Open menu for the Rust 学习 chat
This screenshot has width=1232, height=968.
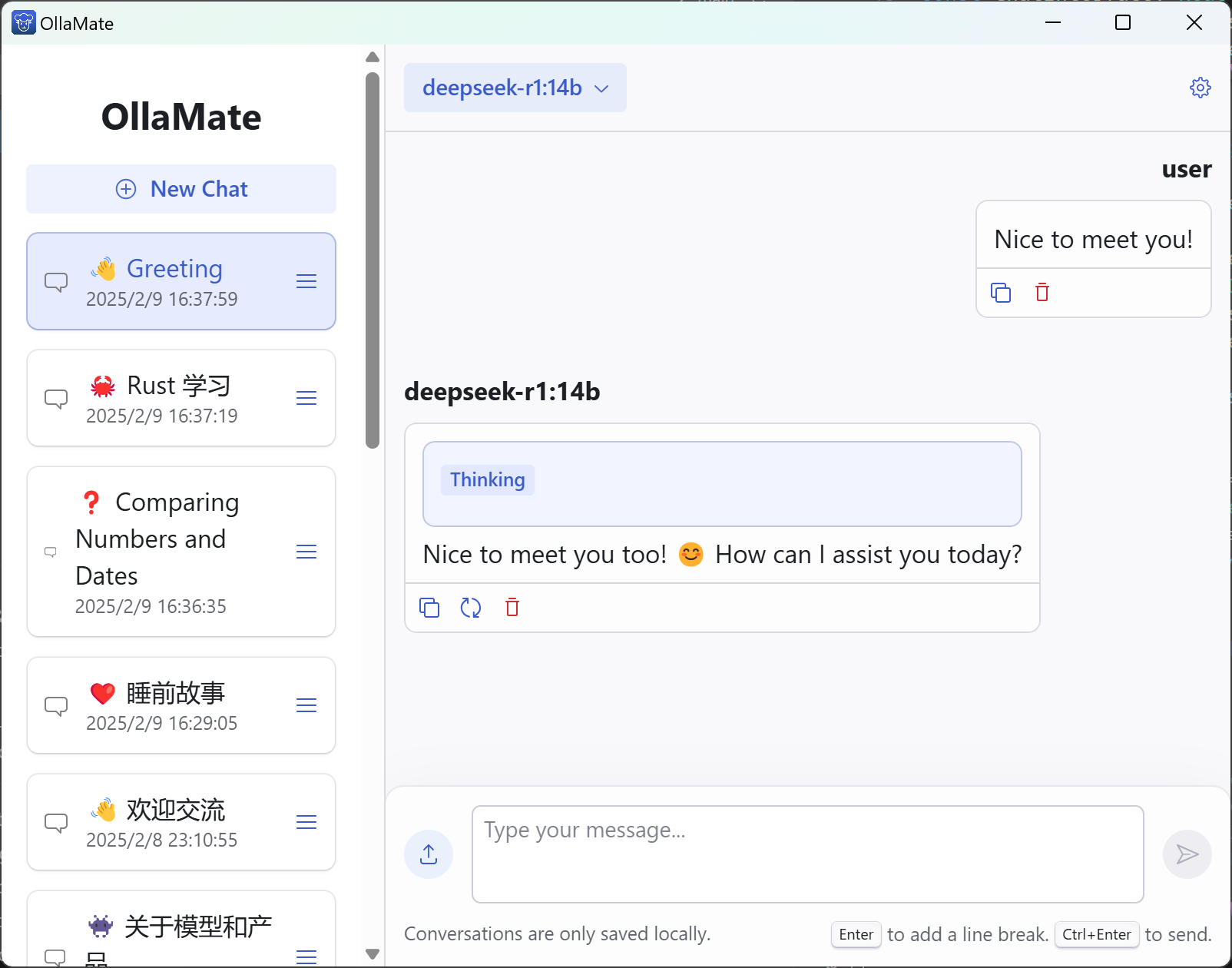pyautogui.click(x=306, y=398)
